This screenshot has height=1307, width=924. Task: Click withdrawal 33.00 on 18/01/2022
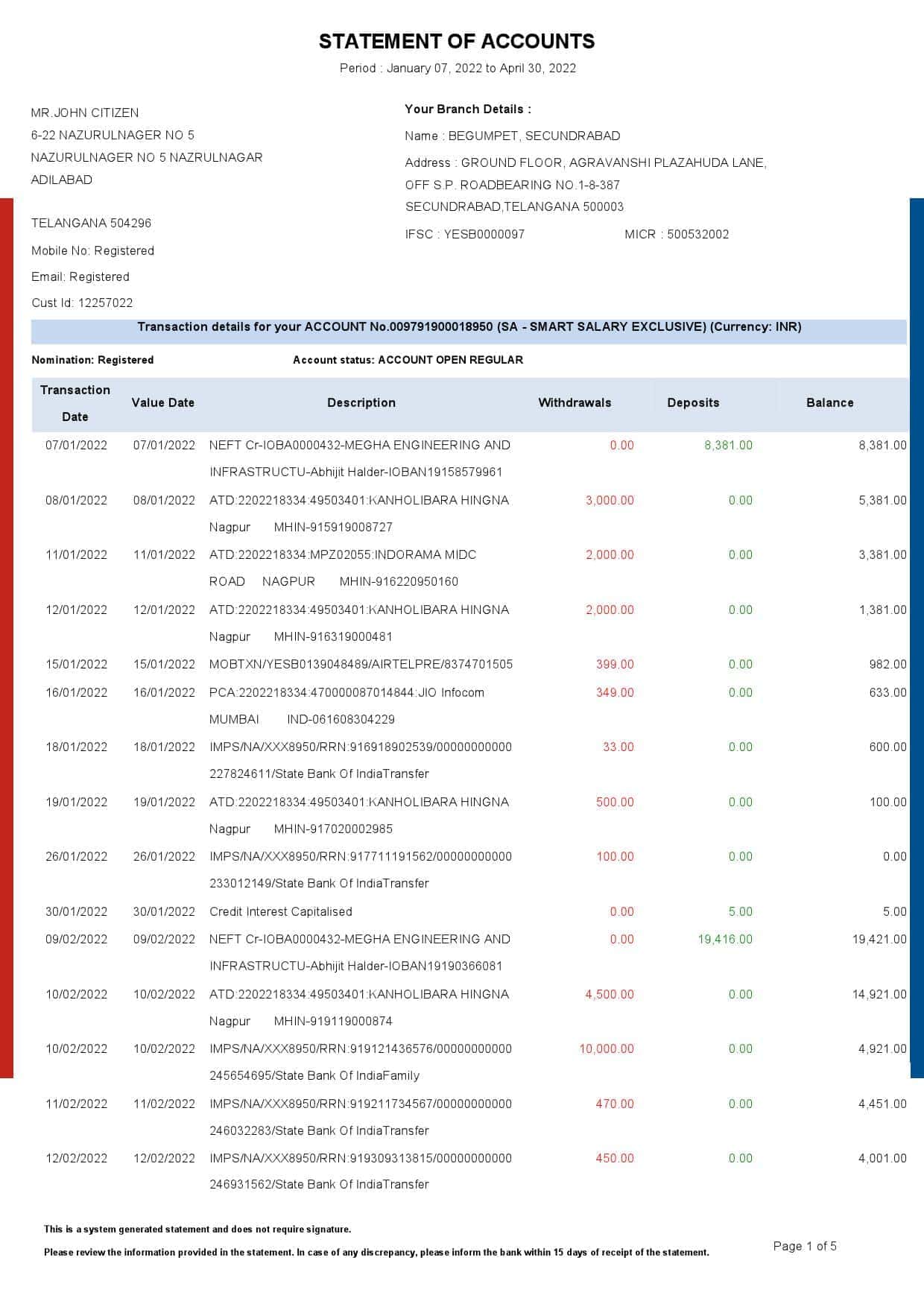tap(618, 747)
